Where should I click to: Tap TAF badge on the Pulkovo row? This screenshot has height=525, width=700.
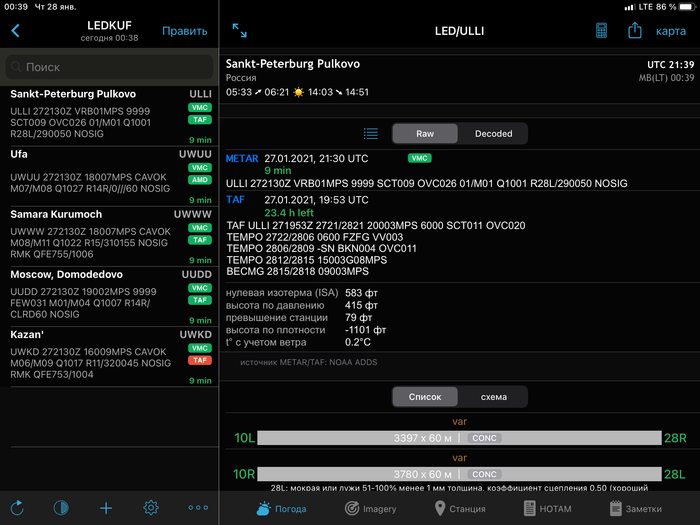(x=200, y=120)
